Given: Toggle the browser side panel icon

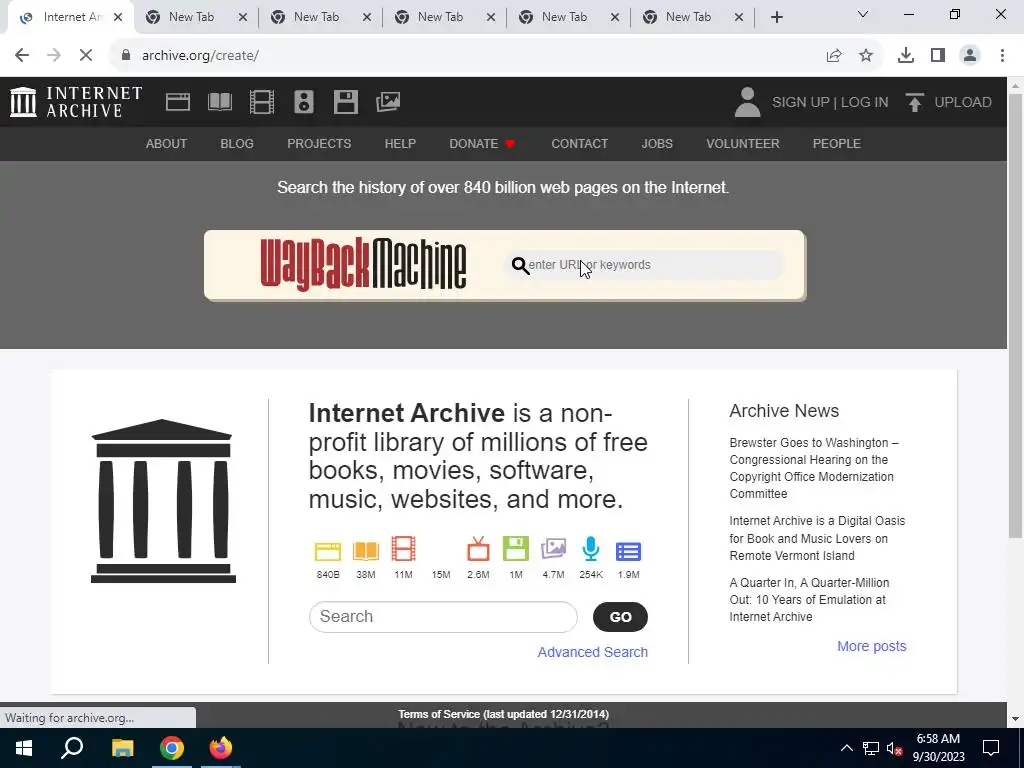Looking at the screenshot, I should coord(938,56).
